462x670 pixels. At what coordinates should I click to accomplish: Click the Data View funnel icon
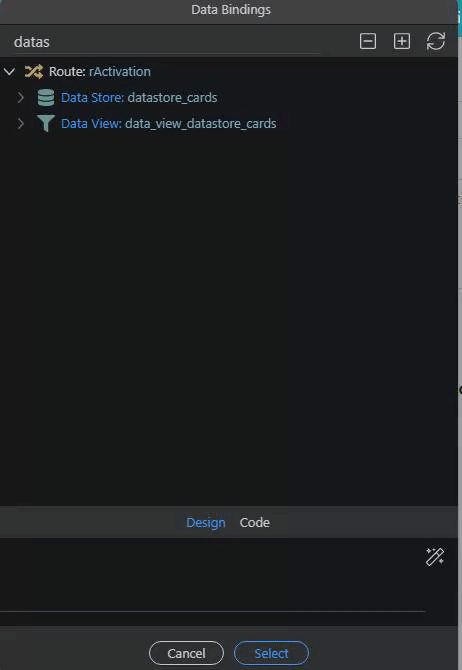[46, 123]
